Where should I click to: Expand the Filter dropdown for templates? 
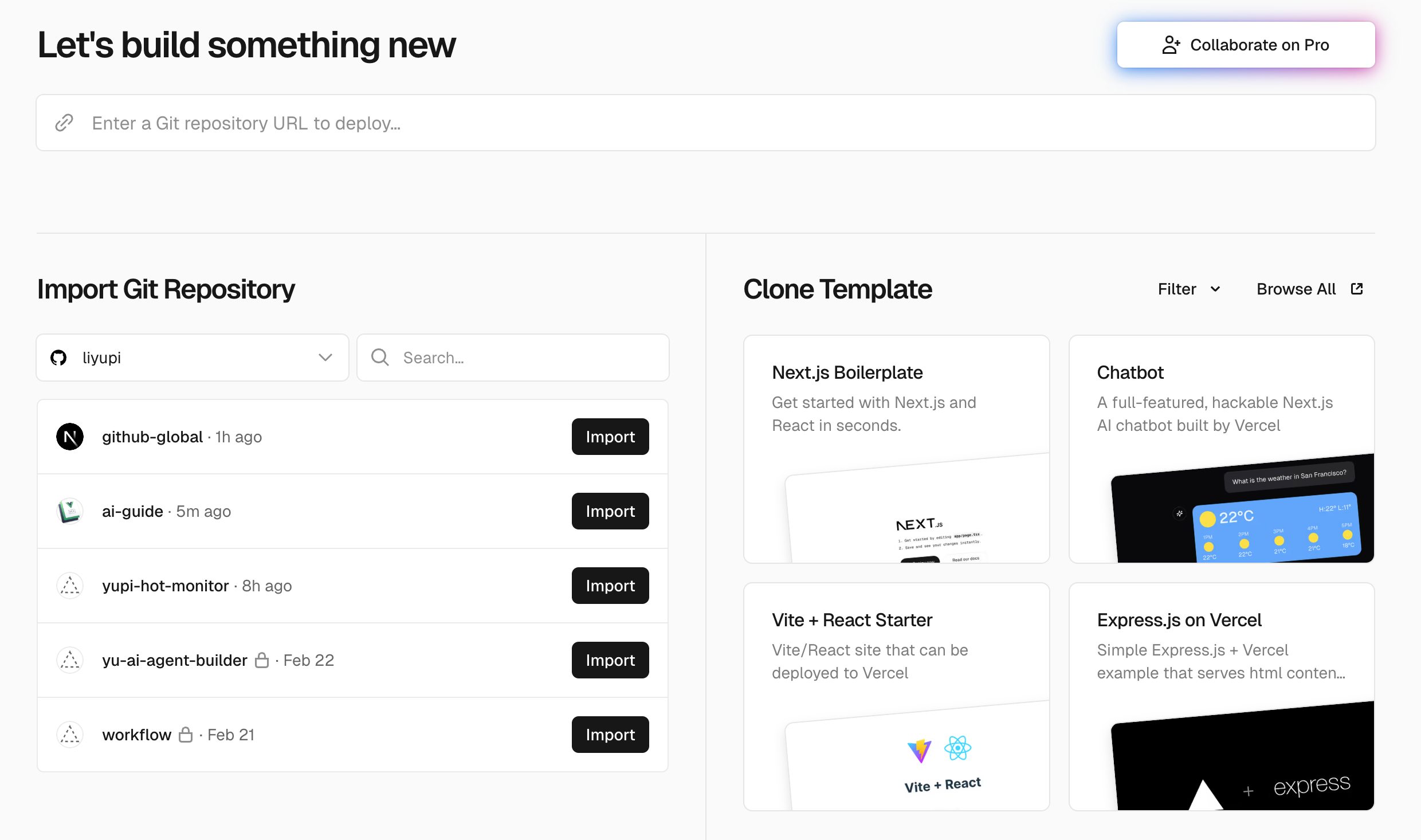(x=1188, y=289)
